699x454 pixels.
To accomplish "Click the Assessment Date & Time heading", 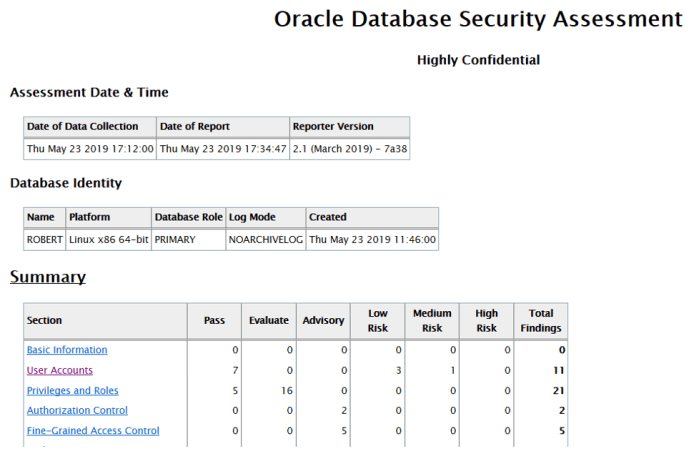I will [89, 93].
